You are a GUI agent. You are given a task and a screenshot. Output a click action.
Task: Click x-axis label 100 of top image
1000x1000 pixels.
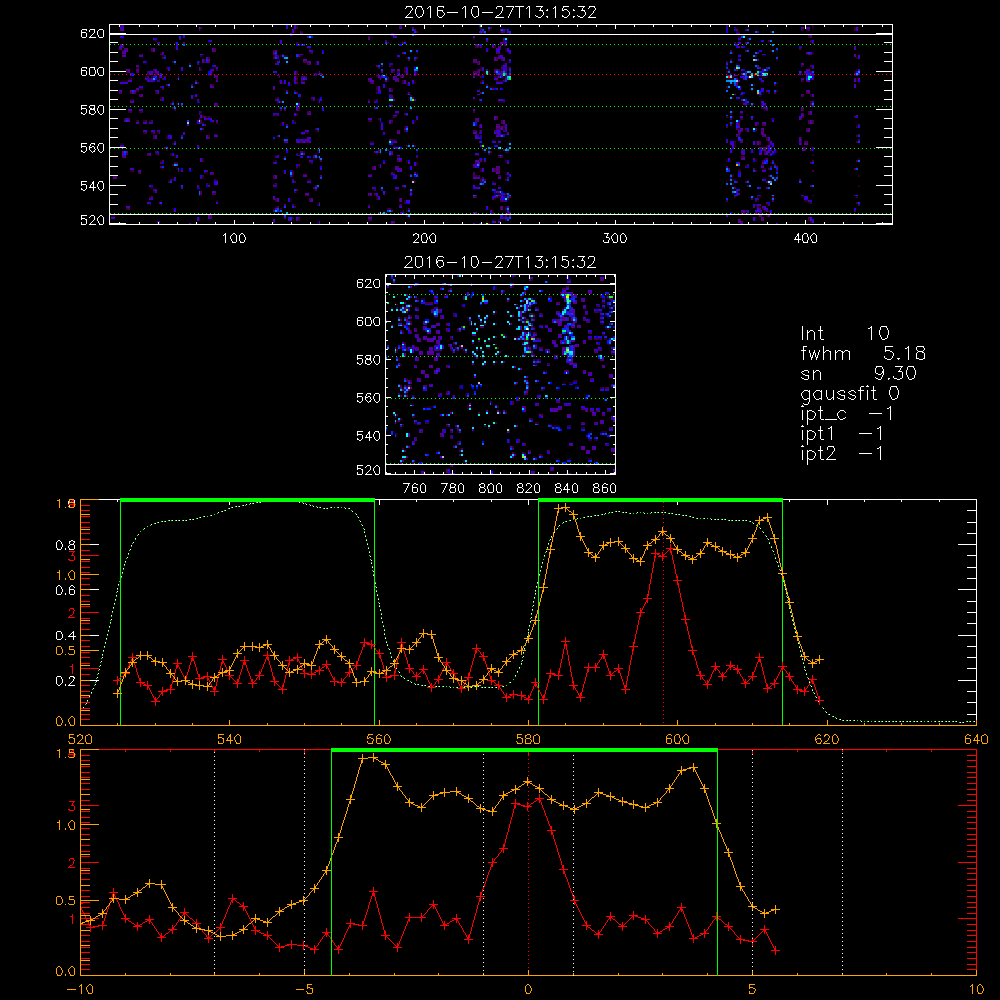pyautogui.click(x=234, y=239)
